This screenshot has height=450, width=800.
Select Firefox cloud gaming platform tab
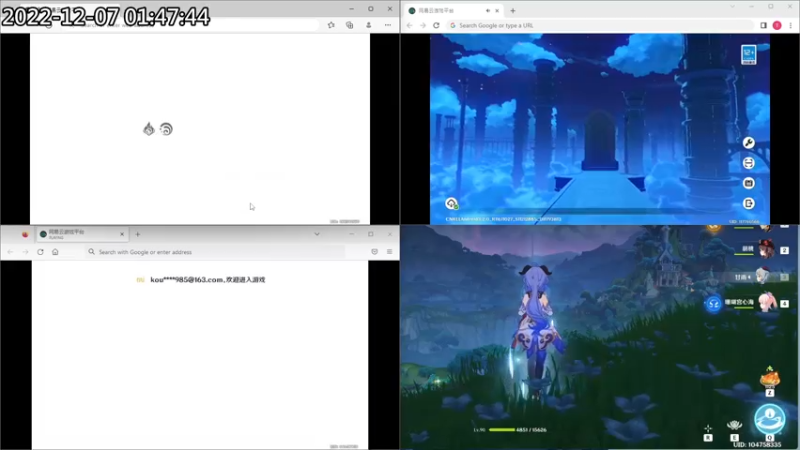(82, 234)
